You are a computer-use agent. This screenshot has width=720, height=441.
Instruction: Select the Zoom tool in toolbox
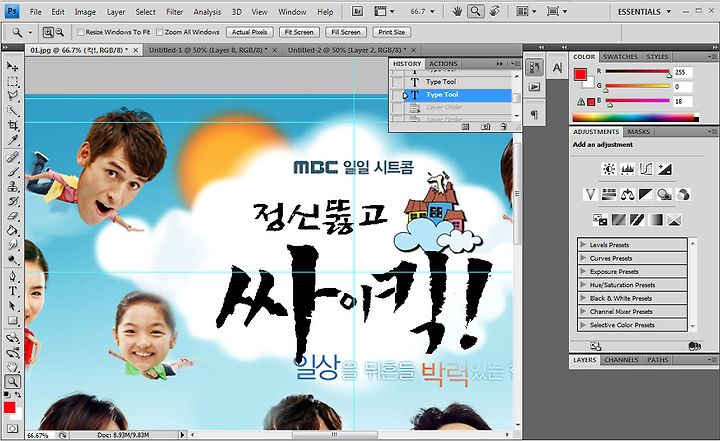coord(12,381)
